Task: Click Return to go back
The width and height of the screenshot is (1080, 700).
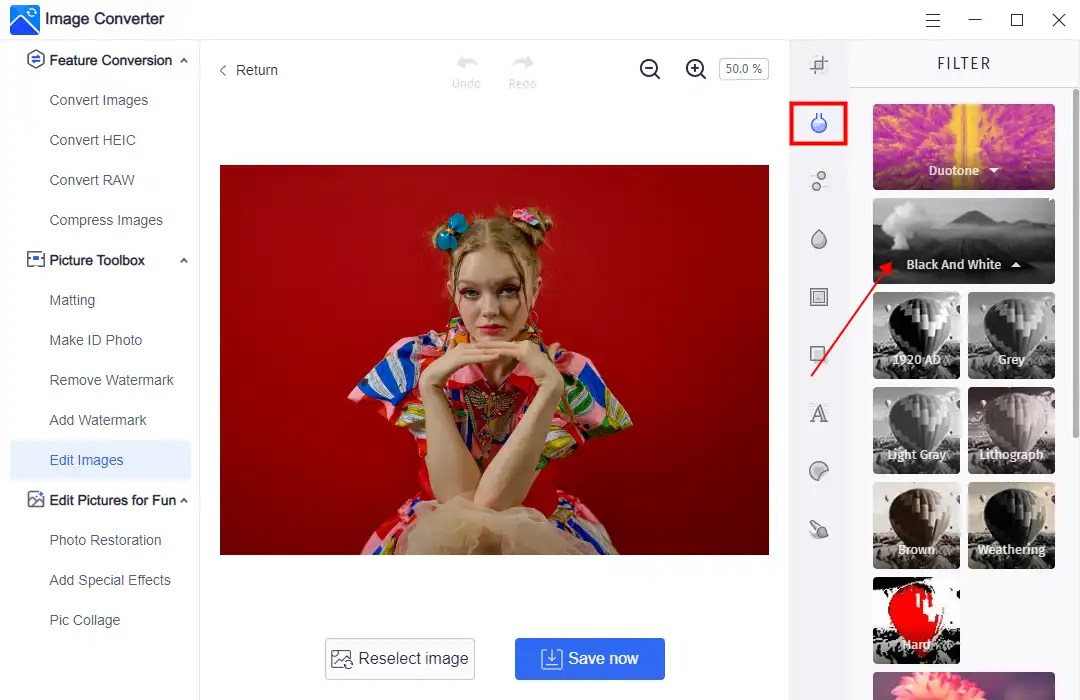Action: click(249, 70)
